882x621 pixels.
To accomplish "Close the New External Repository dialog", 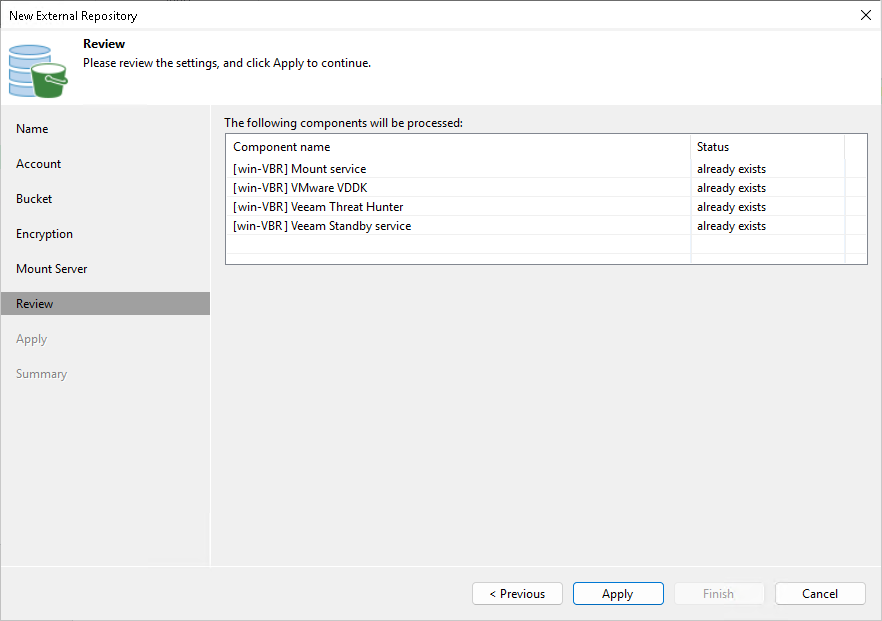I will coord(866,15).
